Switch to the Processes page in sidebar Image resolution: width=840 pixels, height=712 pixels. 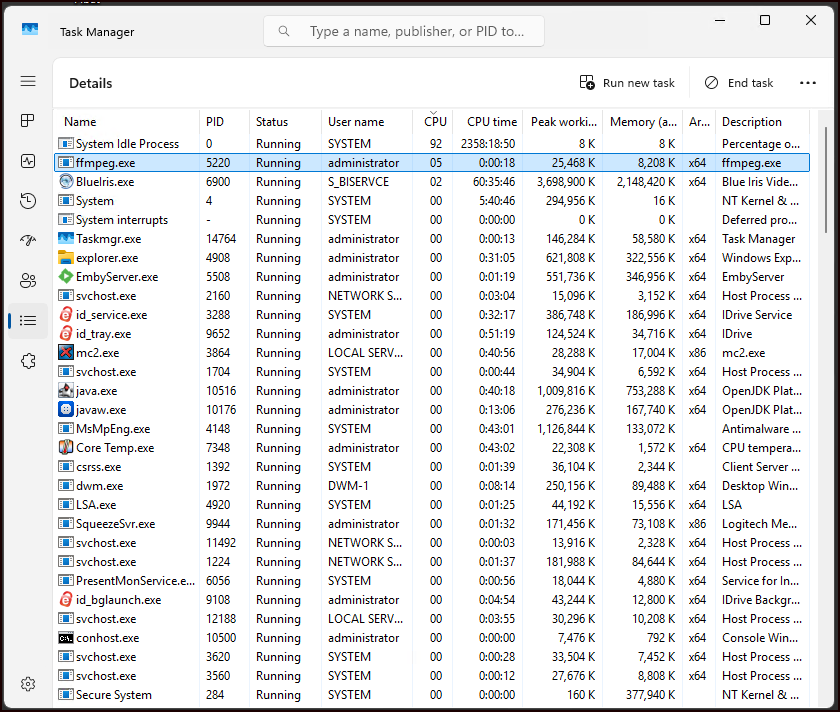pyautogui.click(x=28, y=121)
